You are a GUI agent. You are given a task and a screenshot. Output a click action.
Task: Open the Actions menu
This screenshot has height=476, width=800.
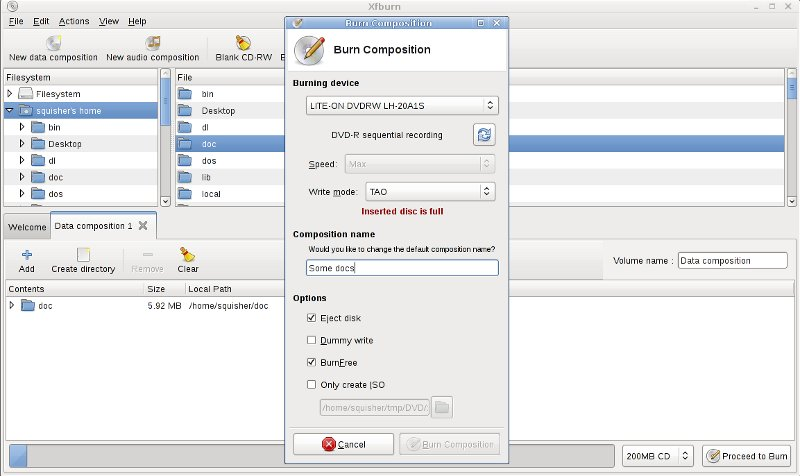coord(73,21)
